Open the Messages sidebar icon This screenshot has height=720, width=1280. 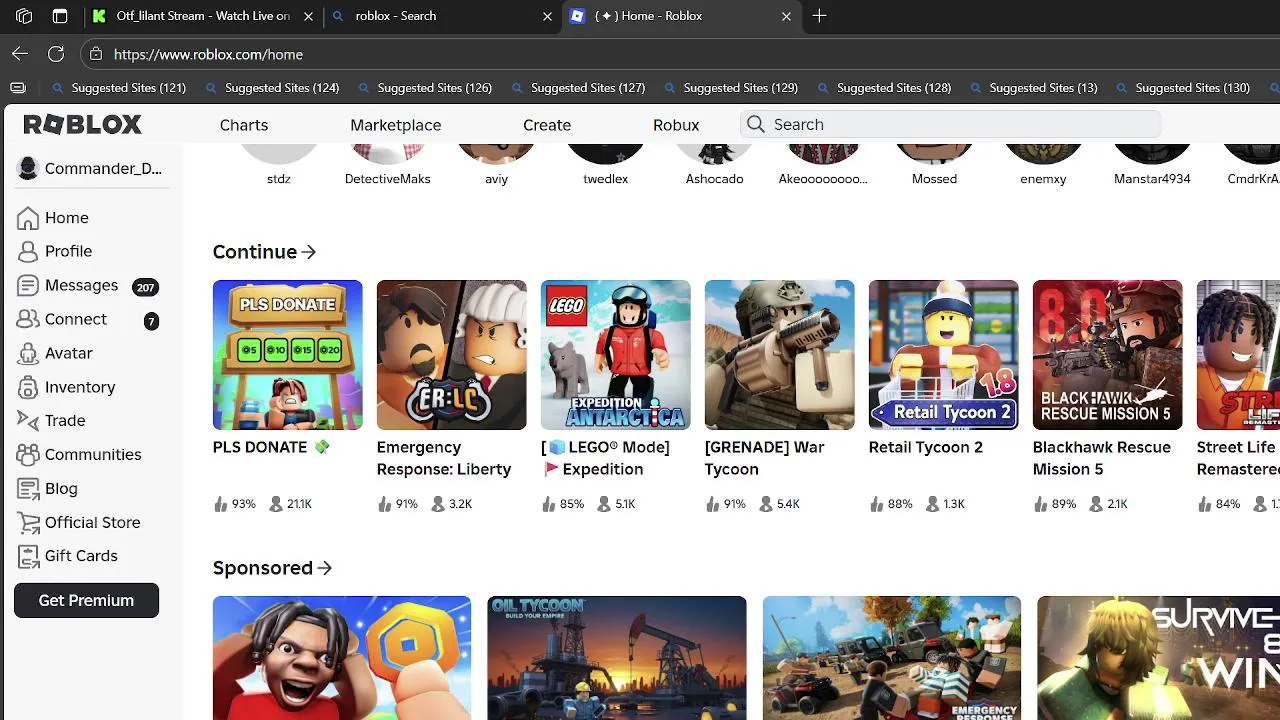pos(28,286)
